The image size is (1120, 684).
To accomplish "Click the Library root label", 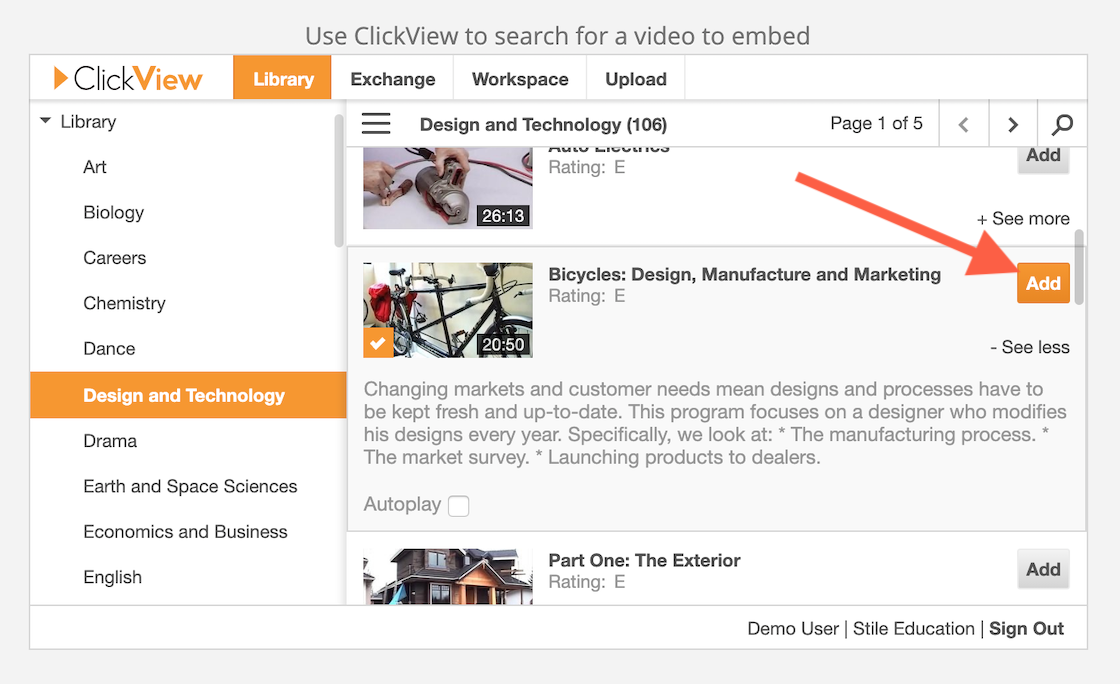I will pos(88,121).
